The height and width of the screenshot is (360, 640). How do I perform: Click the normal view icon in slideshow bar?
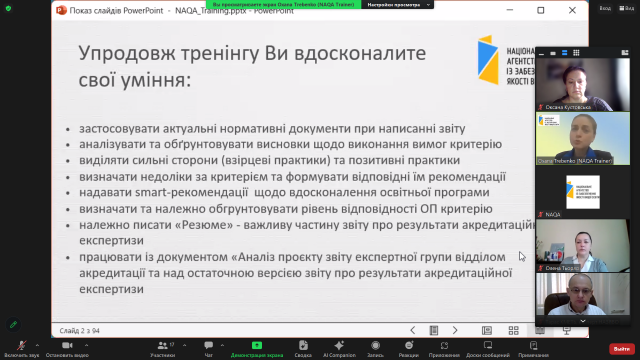tap(487, 330)
